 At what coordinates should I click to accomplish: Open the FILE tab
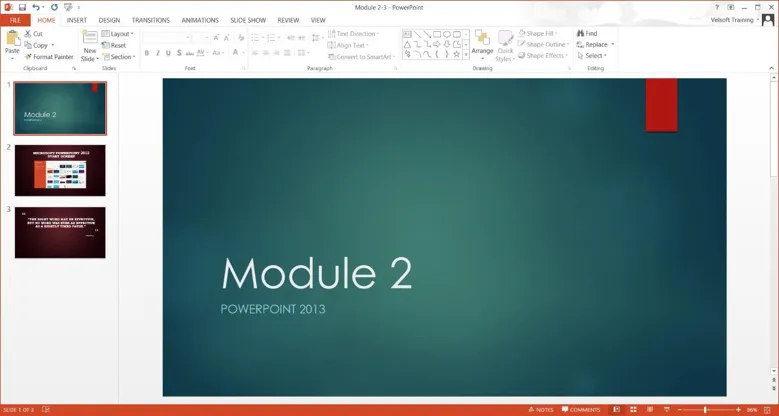click(15, 20)
